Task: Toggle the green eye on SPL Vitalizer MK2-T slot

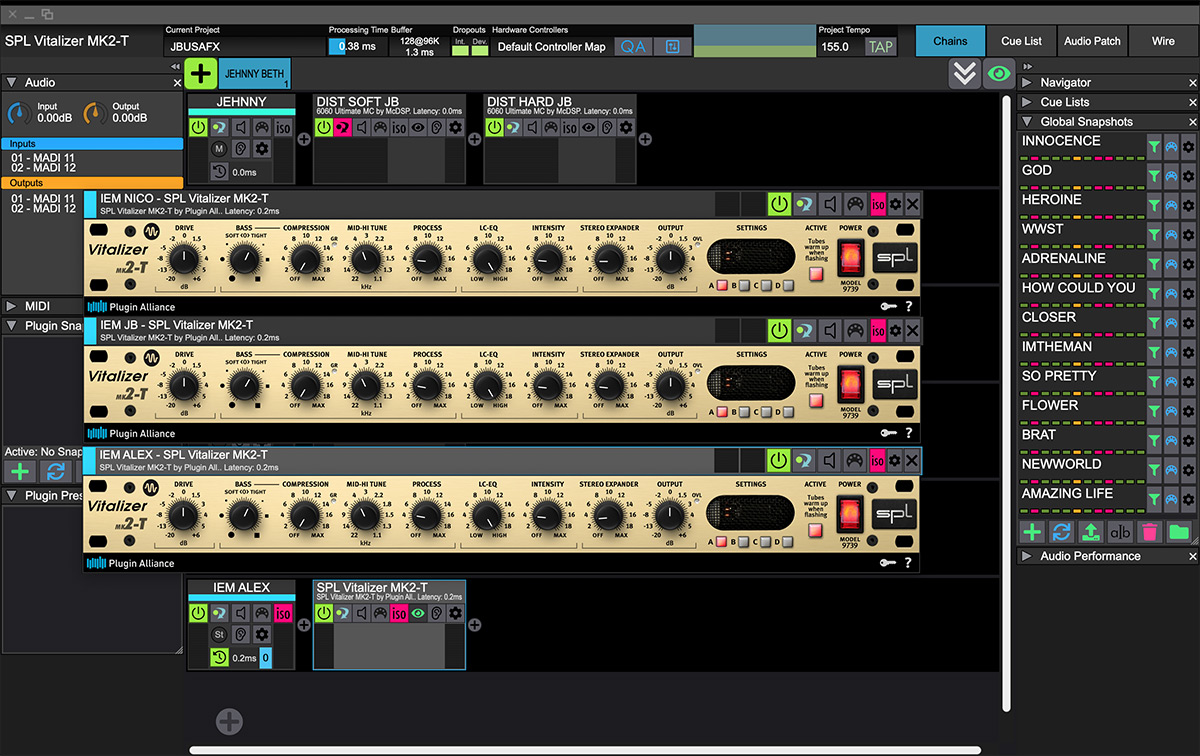Action: coord(418,614)
